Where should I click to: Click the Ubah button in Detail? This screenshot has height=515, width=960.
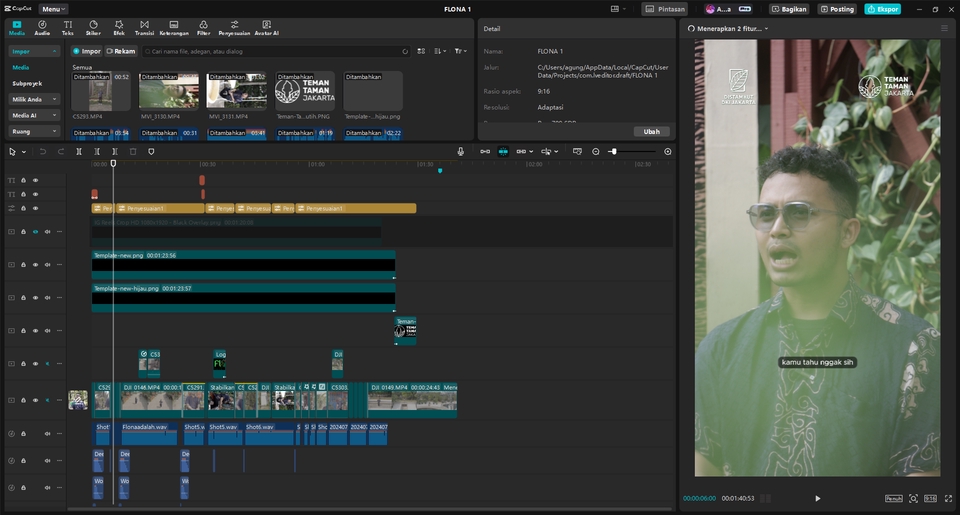click(651, 132)
